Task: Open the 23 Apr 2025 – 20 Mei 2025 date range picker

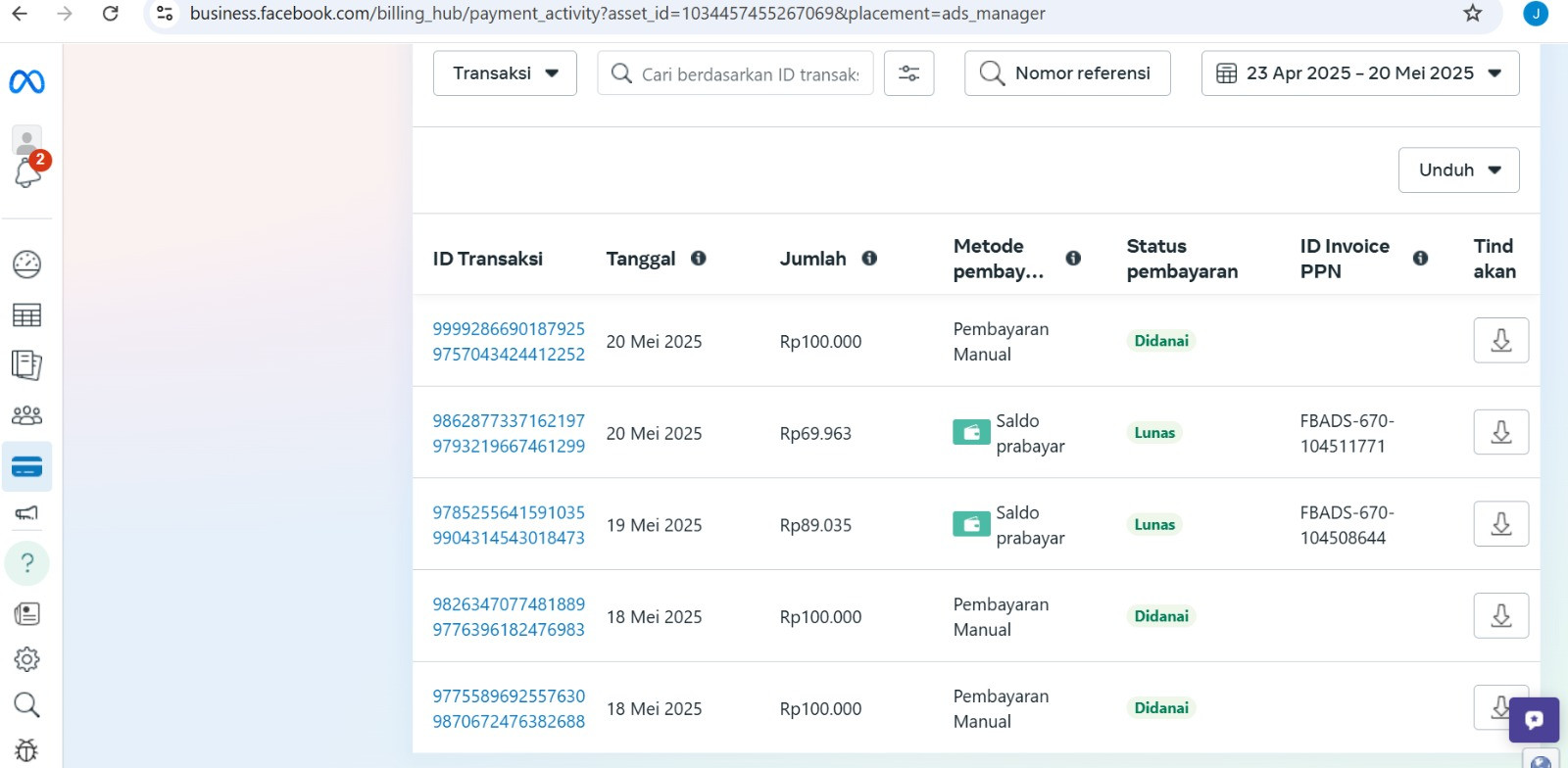Action: point(1359,73)
